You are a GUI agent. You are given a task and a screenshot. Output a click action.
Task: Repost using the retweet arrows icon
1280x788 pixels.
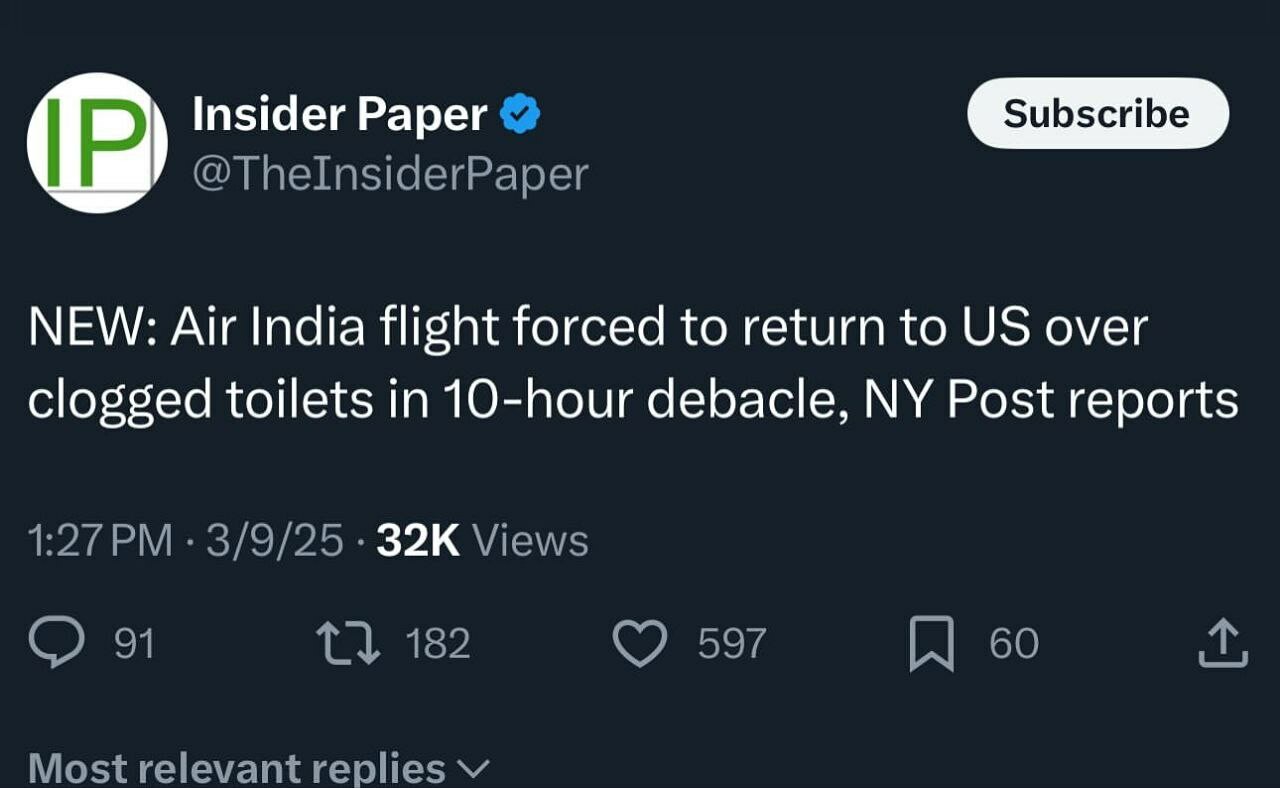point(348,643)
